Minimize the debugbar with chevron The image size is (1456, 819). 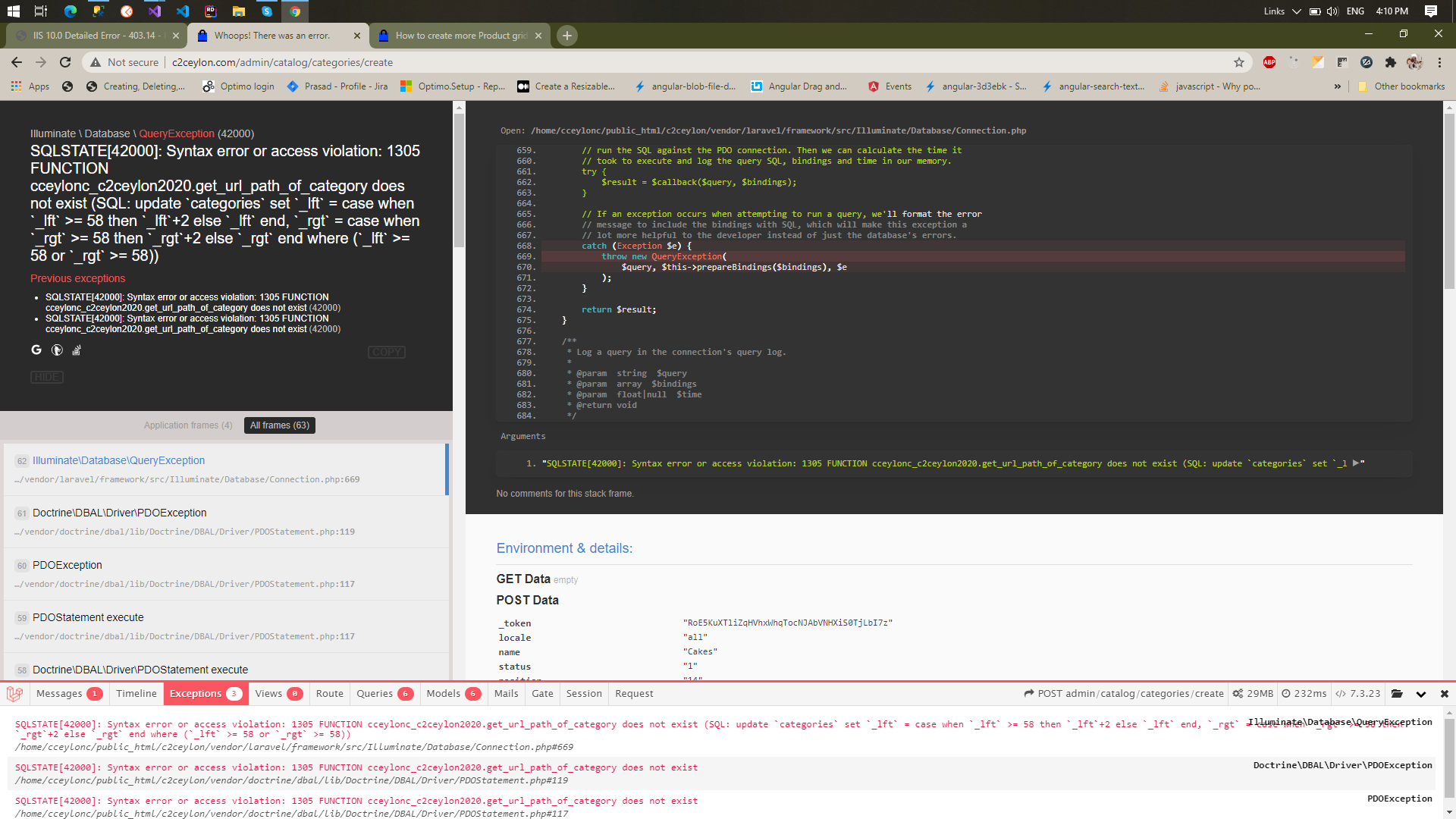[x=1421, y=694]
